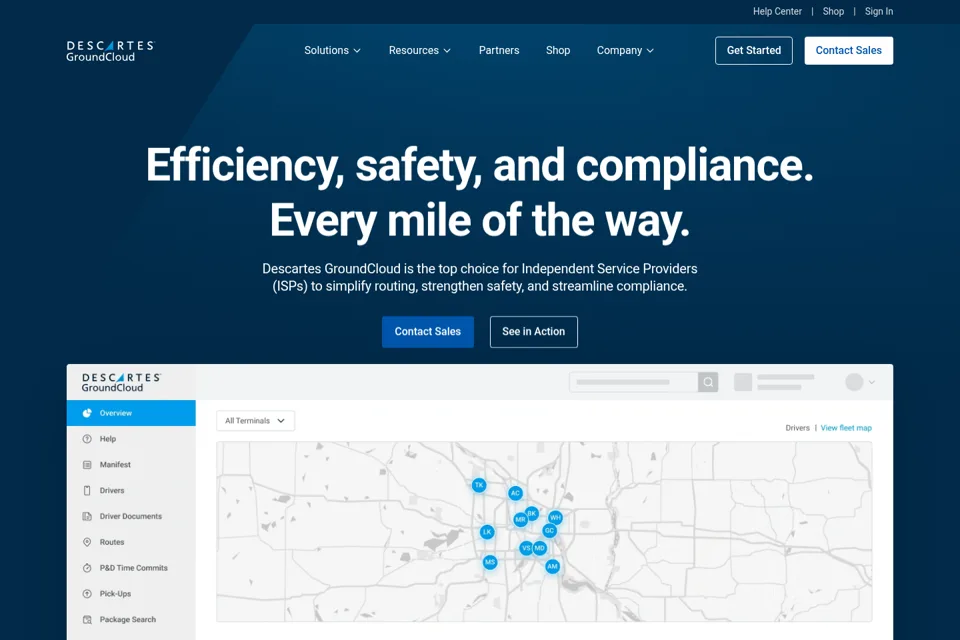The width and height of the screenshot is (960, 640).
Task: Click the Routes label in sidebar
Action: pos(112,542)
